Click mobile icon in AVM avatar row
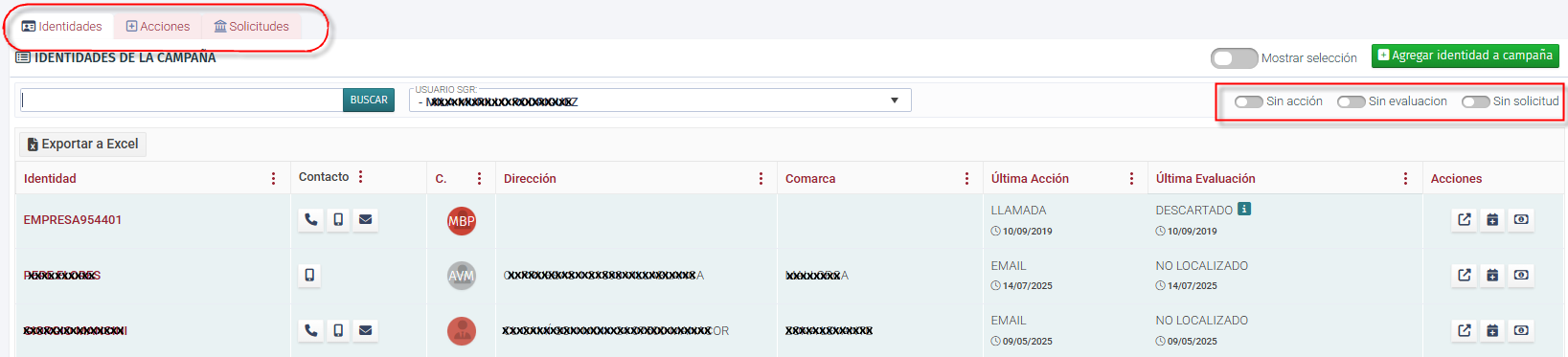Image resolution: width=1568 pixels, height=357 pixels. (x=309, y=275)
